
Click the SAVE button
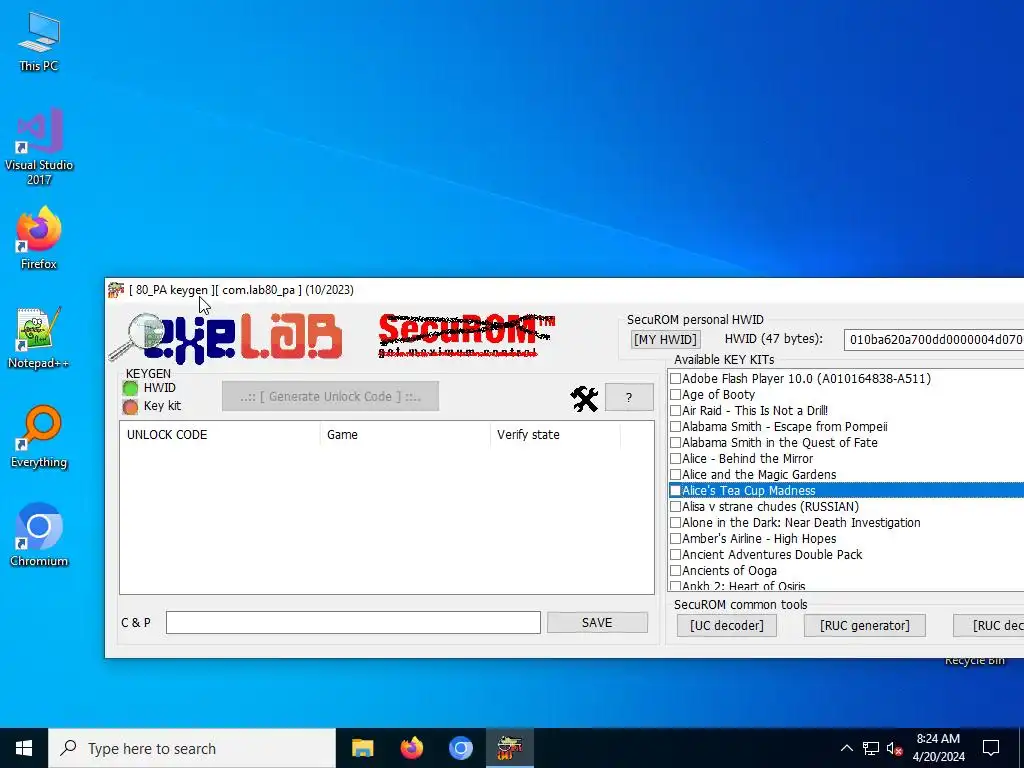[597, 622]
